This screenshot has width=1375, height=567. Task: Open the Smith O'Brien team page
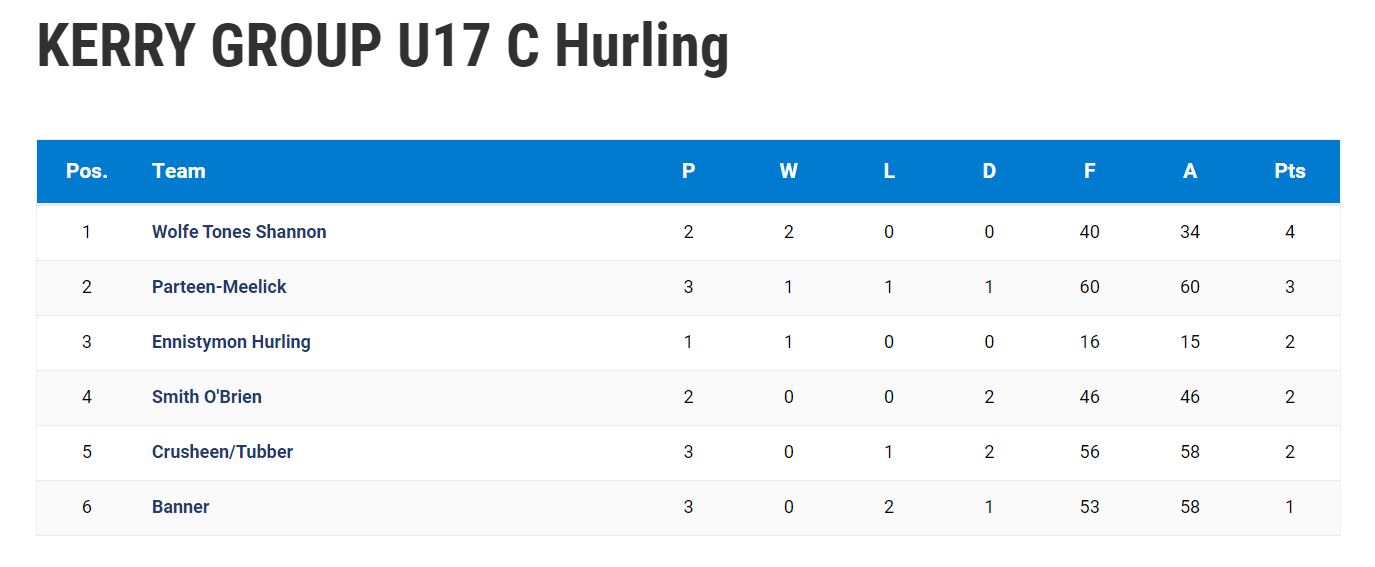click(207, 397)
